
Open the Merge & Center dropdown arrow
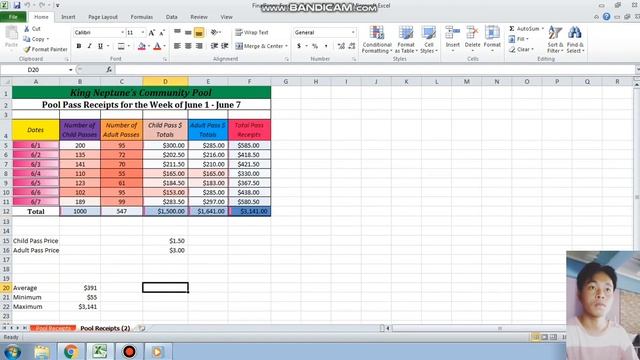(x=287, y=46)
